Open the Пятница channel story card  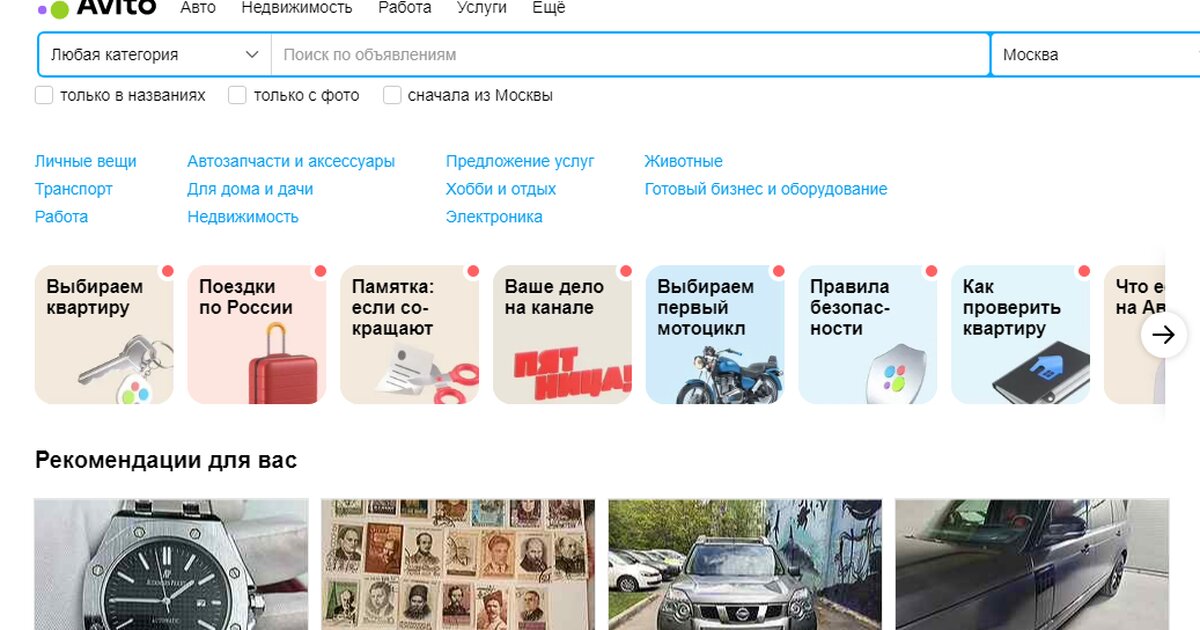[x=563, y=334]
